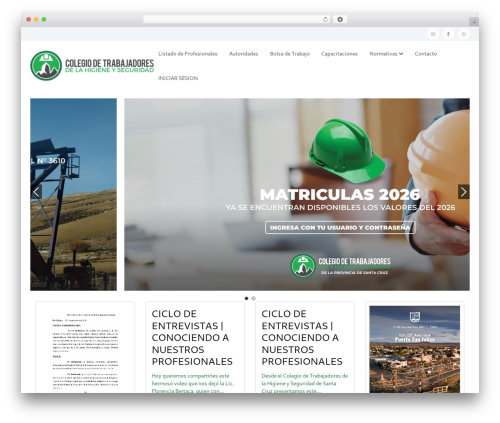Click INICIAR SESION link
This screenshot has width=500, height=423.
point(178,78)
